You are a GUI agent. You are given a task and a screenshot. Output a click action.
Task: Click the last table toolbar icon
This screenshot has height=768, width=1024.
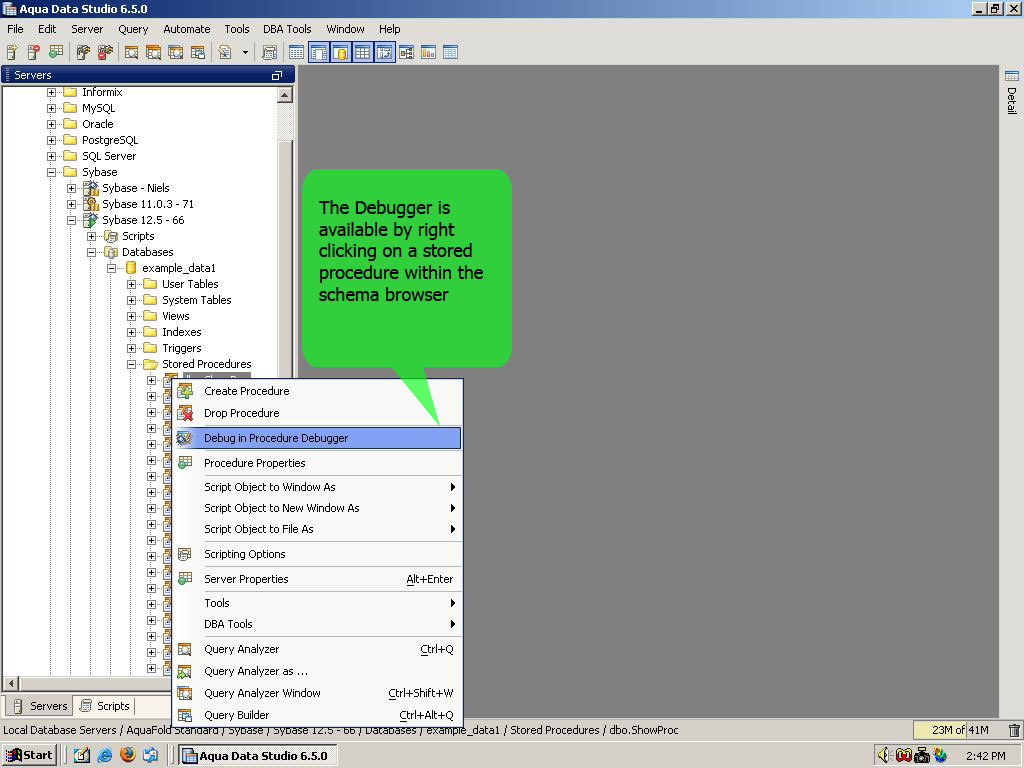(x=451, y=52)
